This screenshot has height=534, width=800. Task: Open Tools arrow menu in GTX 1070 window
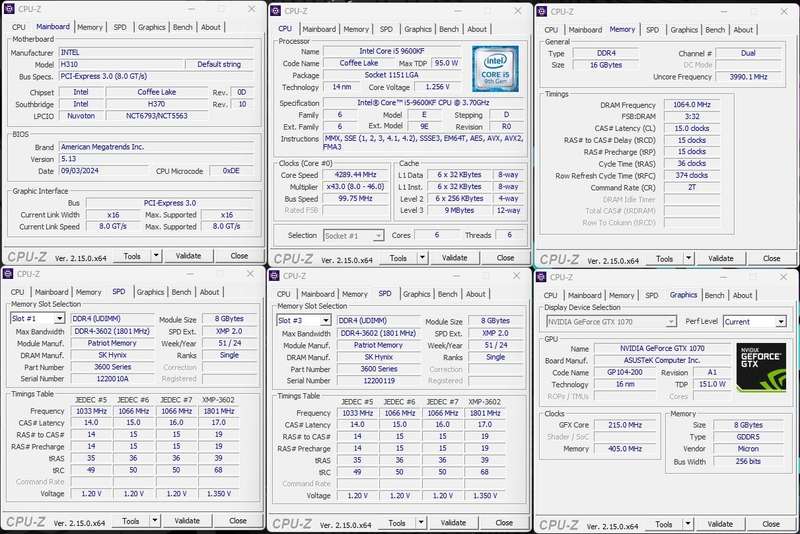(688, 524)
